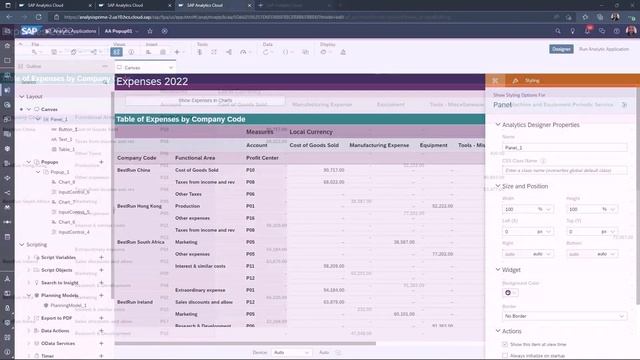Click the theme icon in Display group
This screenshot has width=640, height=360.
[x=343, y=52]
